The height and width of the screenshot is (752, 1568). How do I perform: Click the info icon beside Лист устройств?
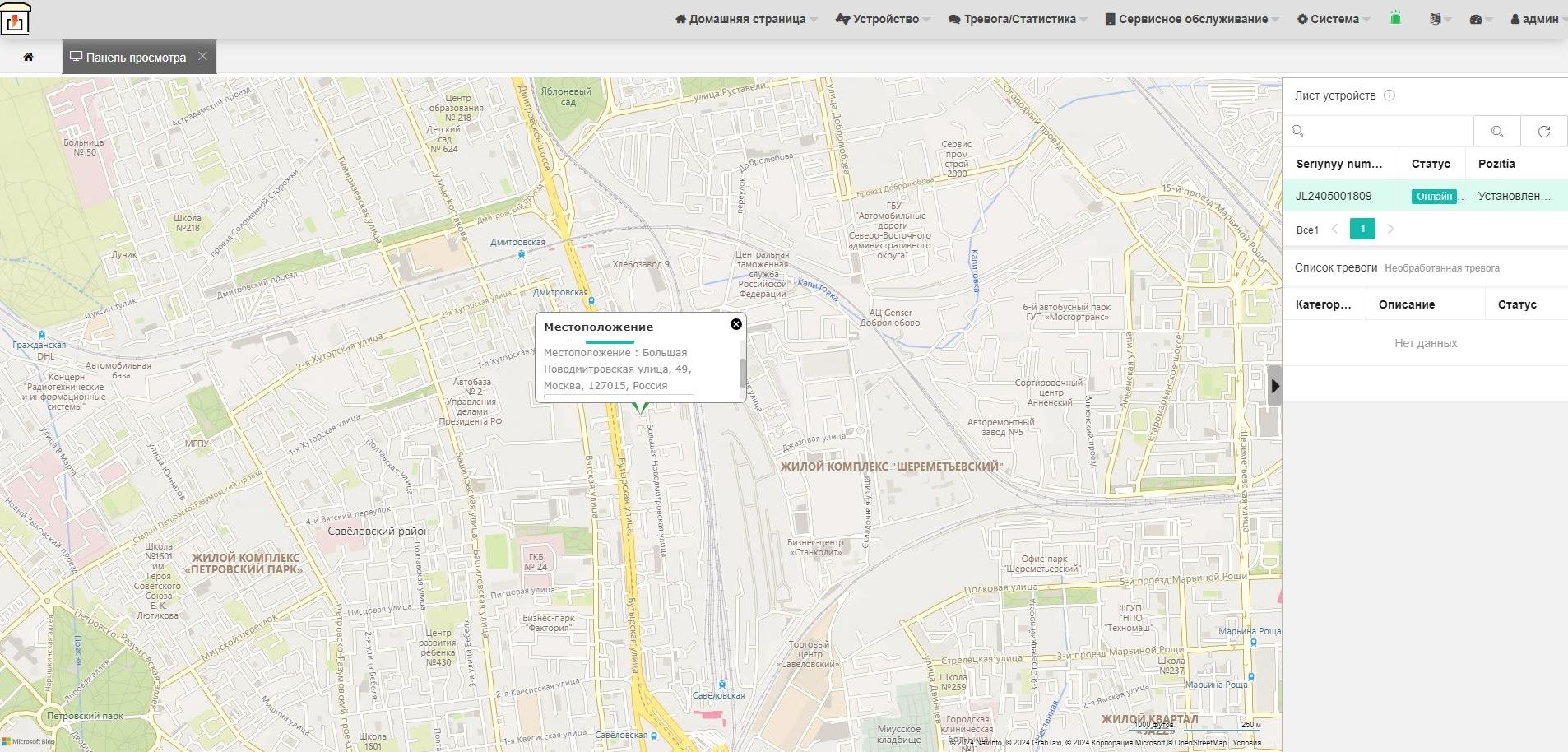(x=1389, y=95)
